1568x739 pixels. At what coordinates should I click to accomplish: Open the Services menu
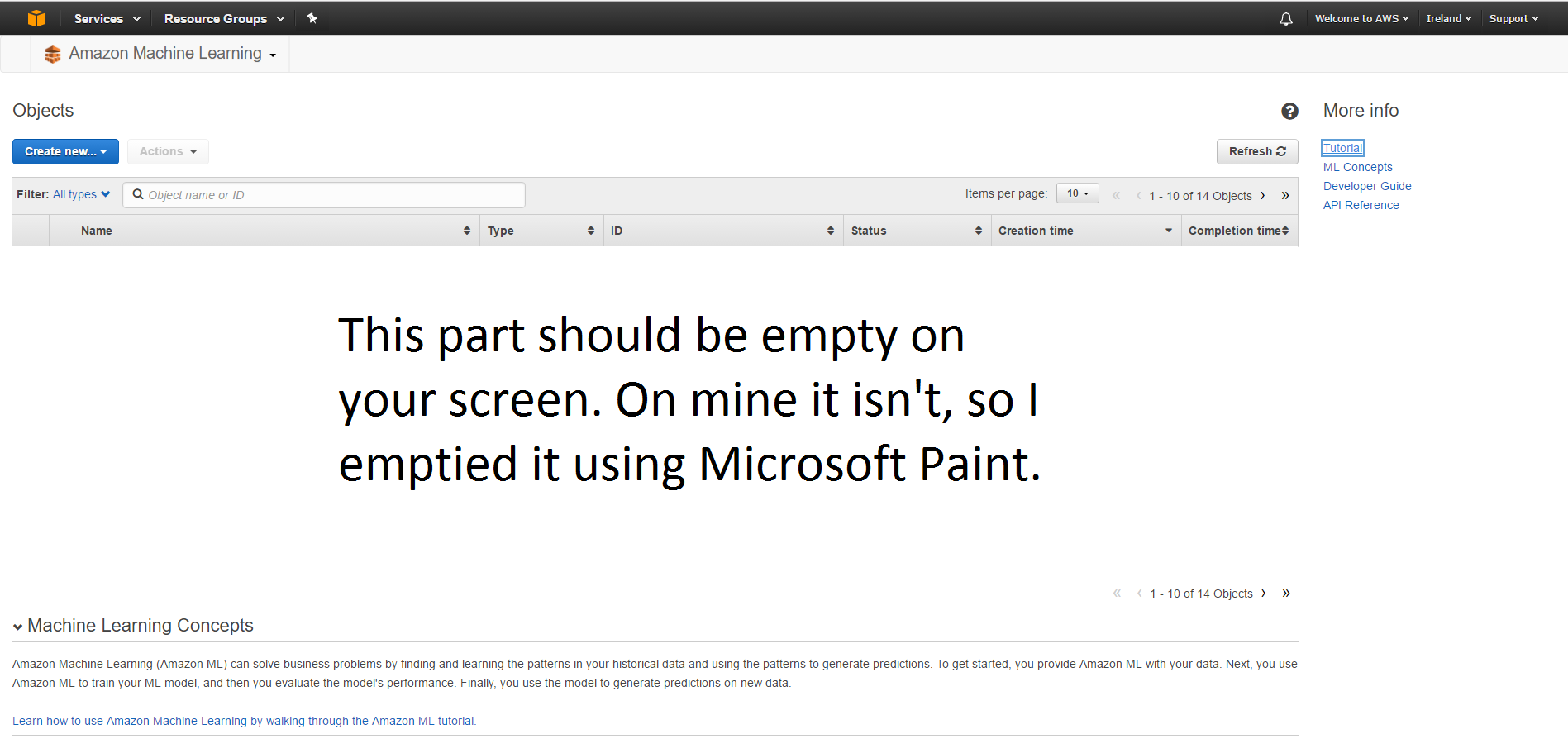click(x=107, y=18)
